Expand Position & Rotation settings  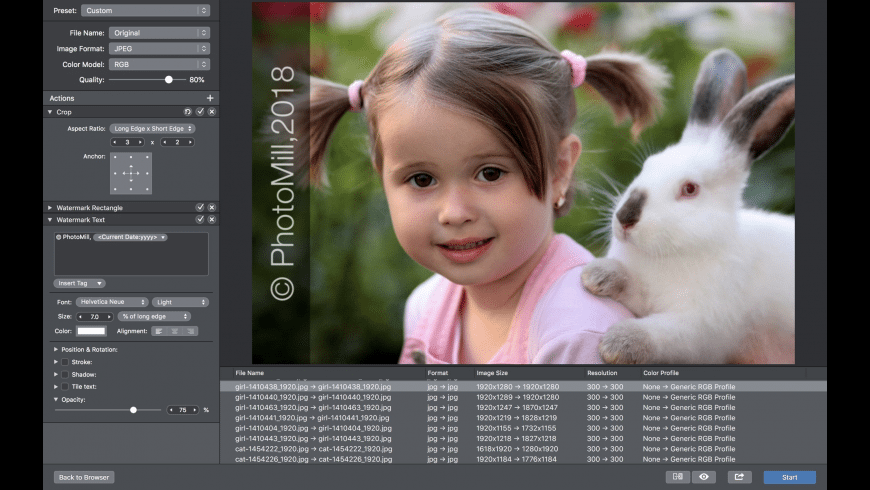point(55,350)
